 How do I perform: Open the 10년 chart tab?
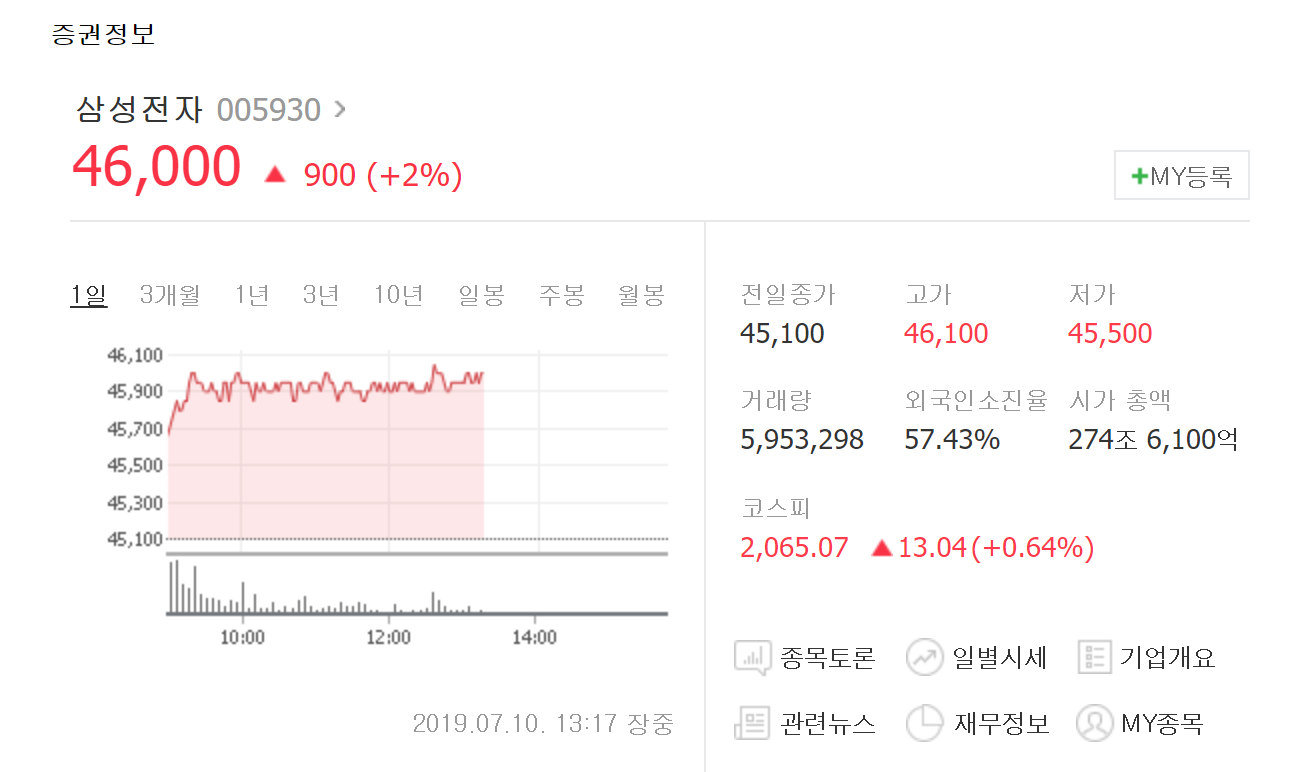(x=398, y=295)
